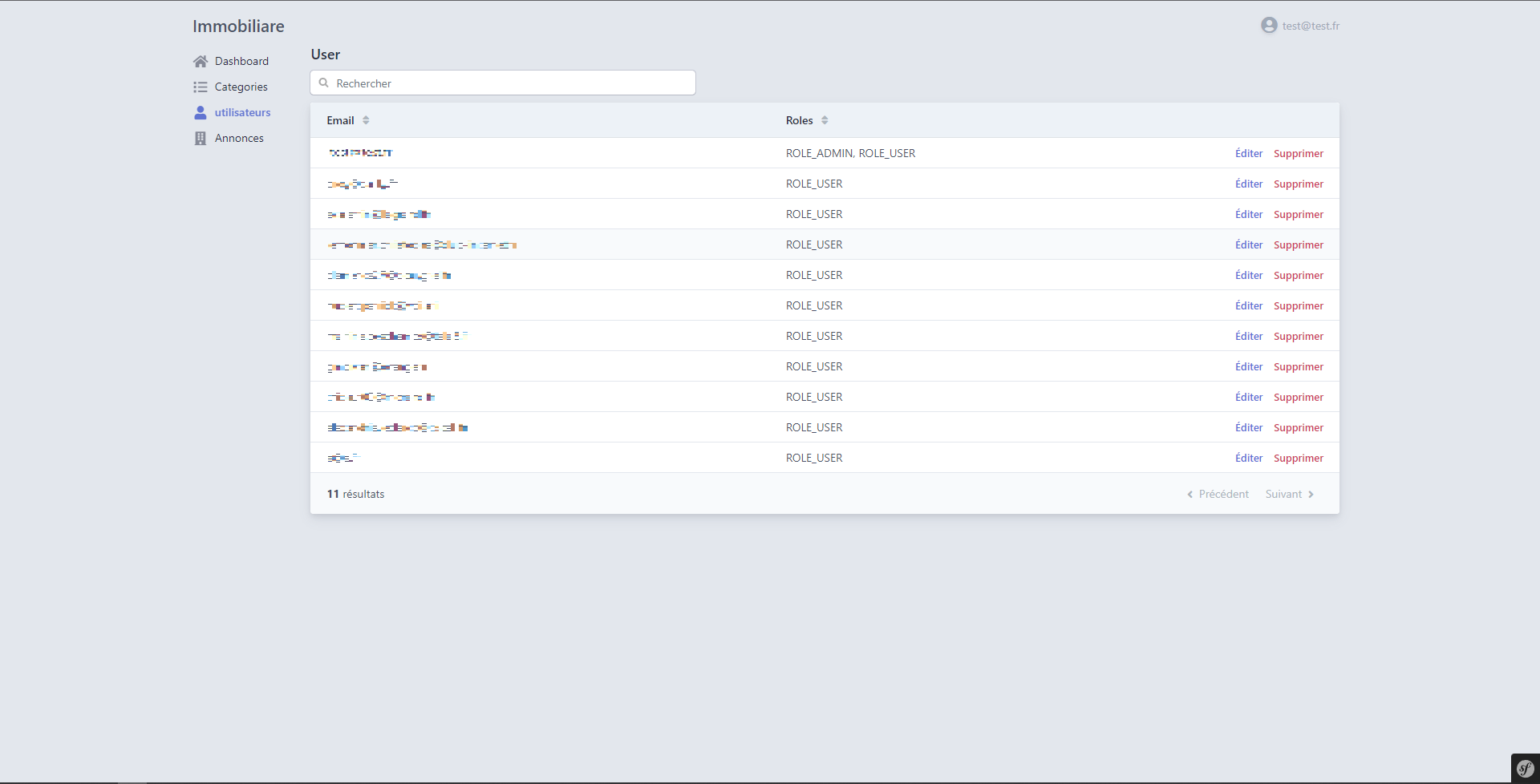Go to the Suivant page

[1289, 495]
